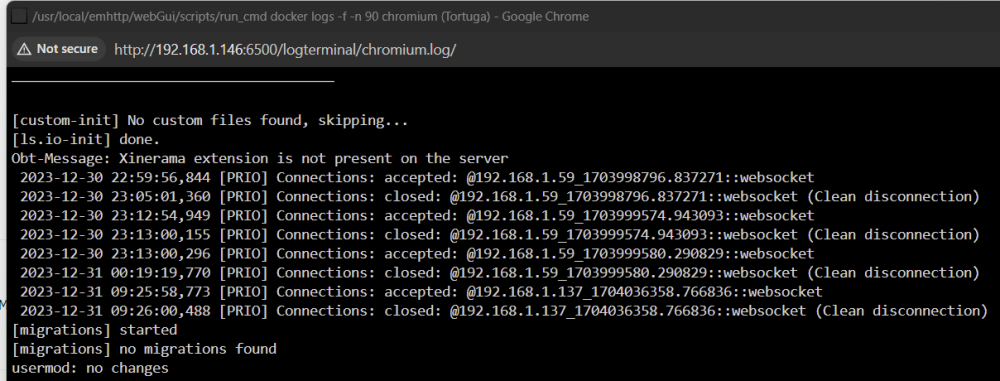This screenshot has height=381, width=1000.
Task: Open the Not secure site info chip
Action: (x=58, y=49)
